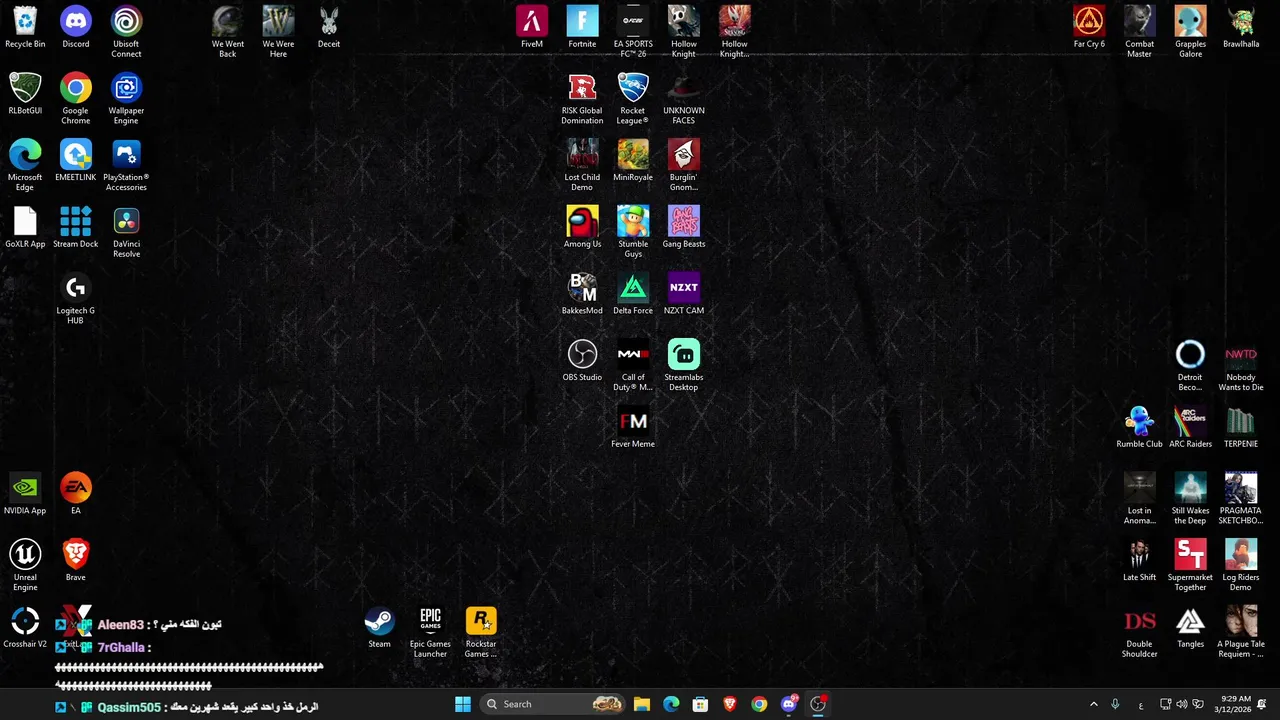
Task: Open Nobody Wants to Die icon
Action: (x=1241, y=366)
